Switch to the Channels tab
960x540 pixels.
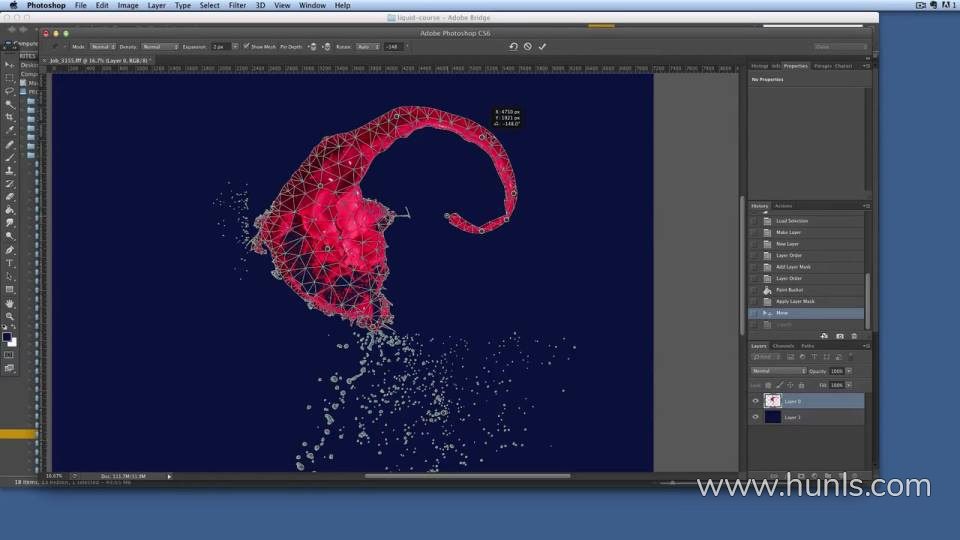783,346
